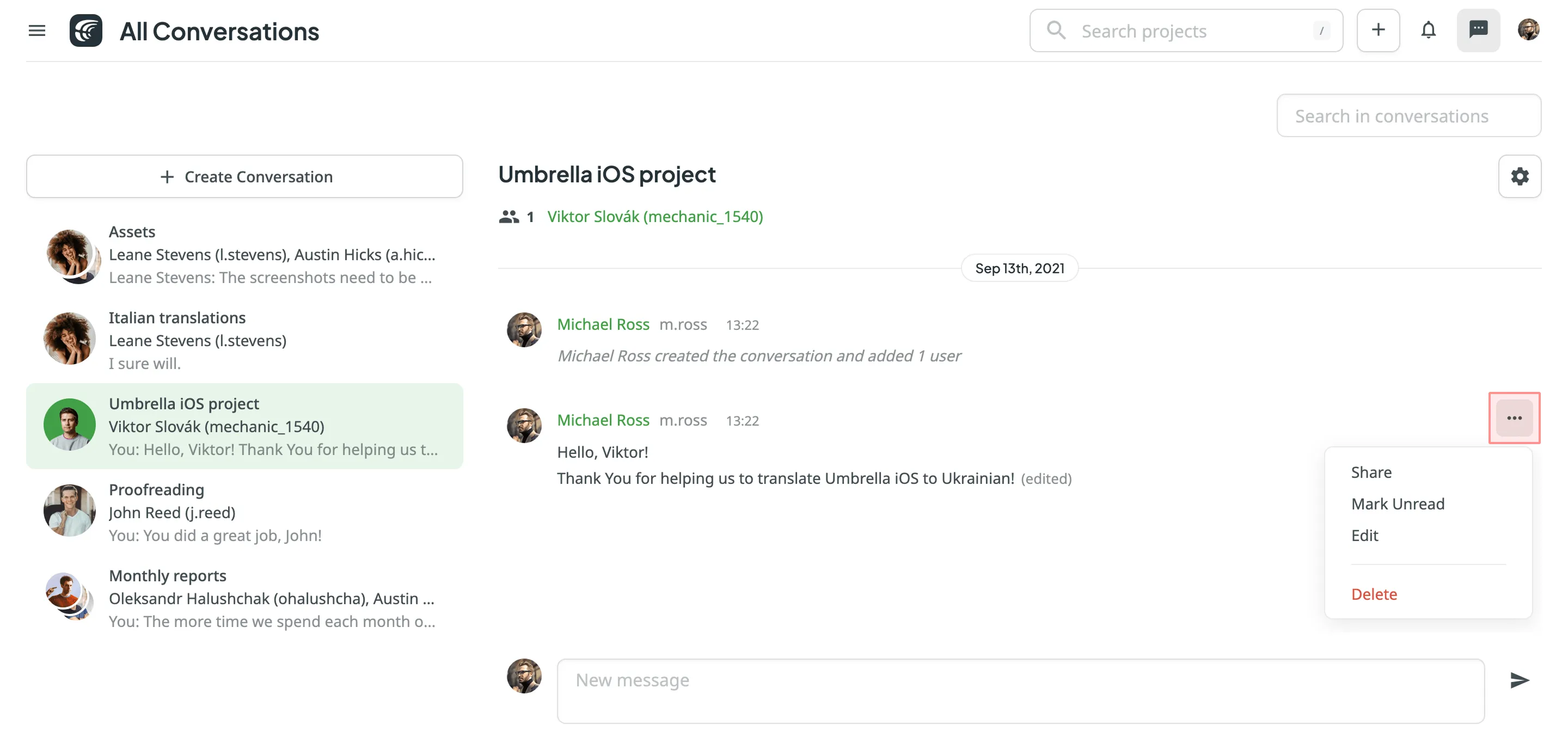Click the New message text area
This screenshot has height=750, width=1568.
1020,691
